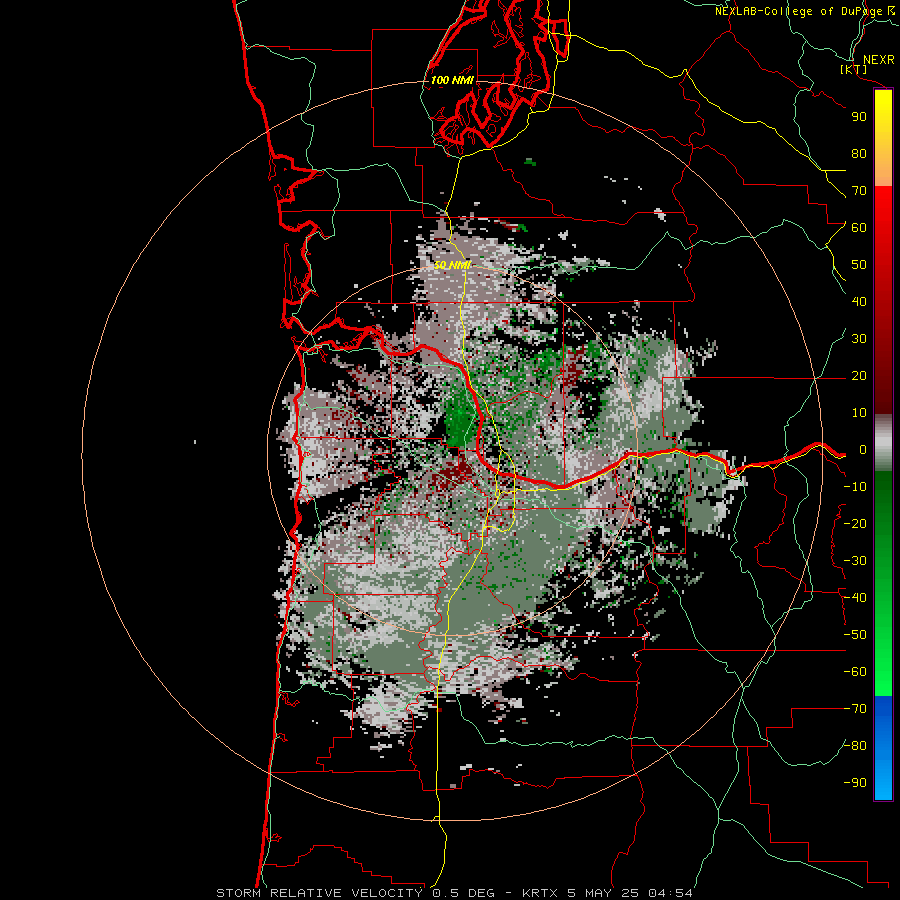Click the NEXR label above the scale
This screenshot has height=900, width=900.
click(879, 60)
